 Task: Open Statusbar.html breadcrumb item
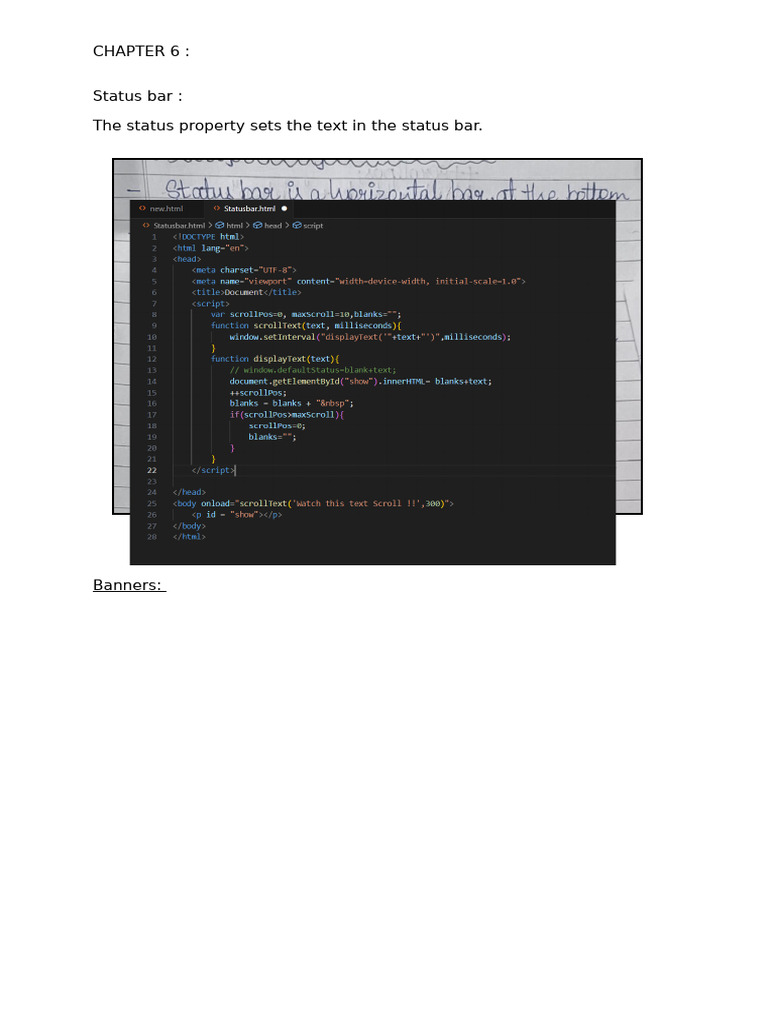(x=179, y=225)
